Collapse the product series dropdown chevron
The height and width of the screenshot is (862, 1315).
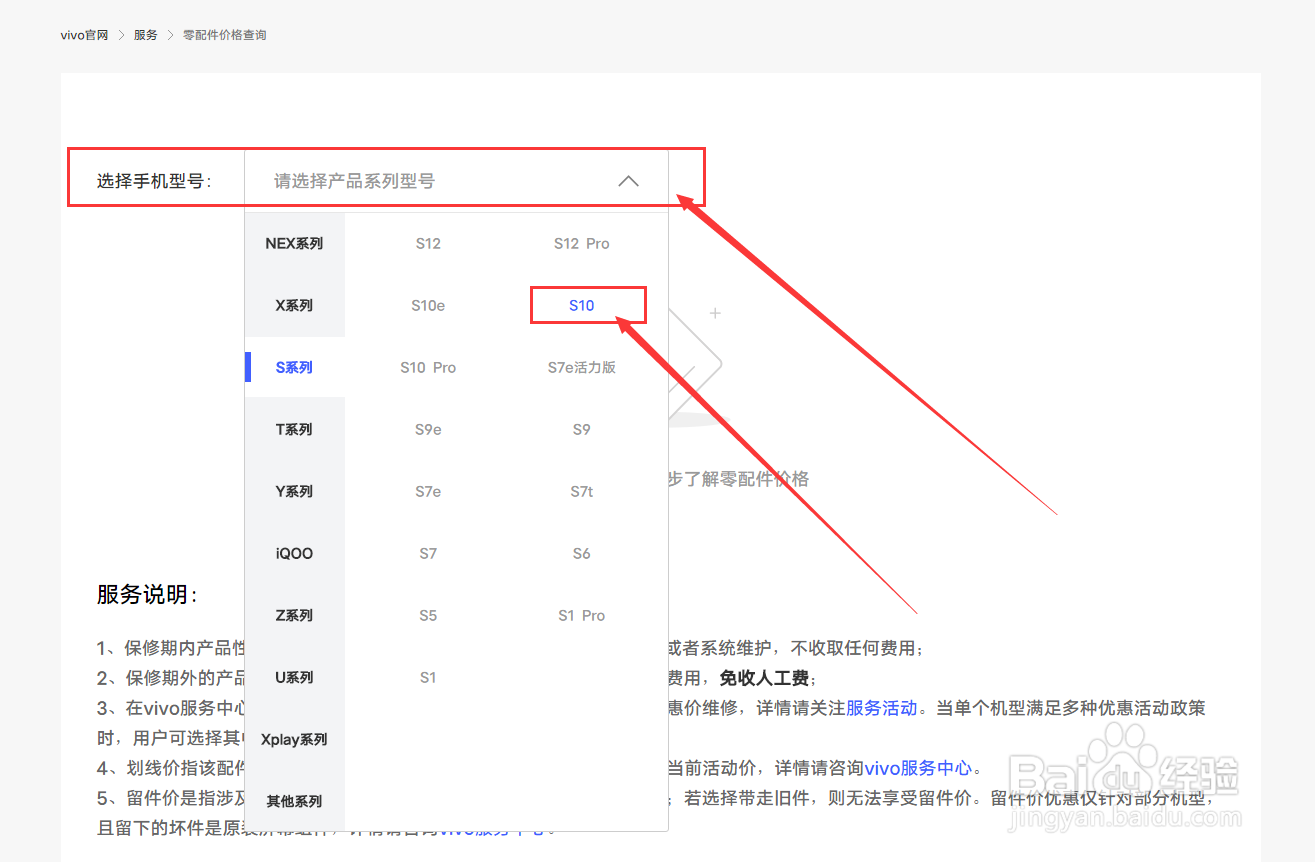628,181
